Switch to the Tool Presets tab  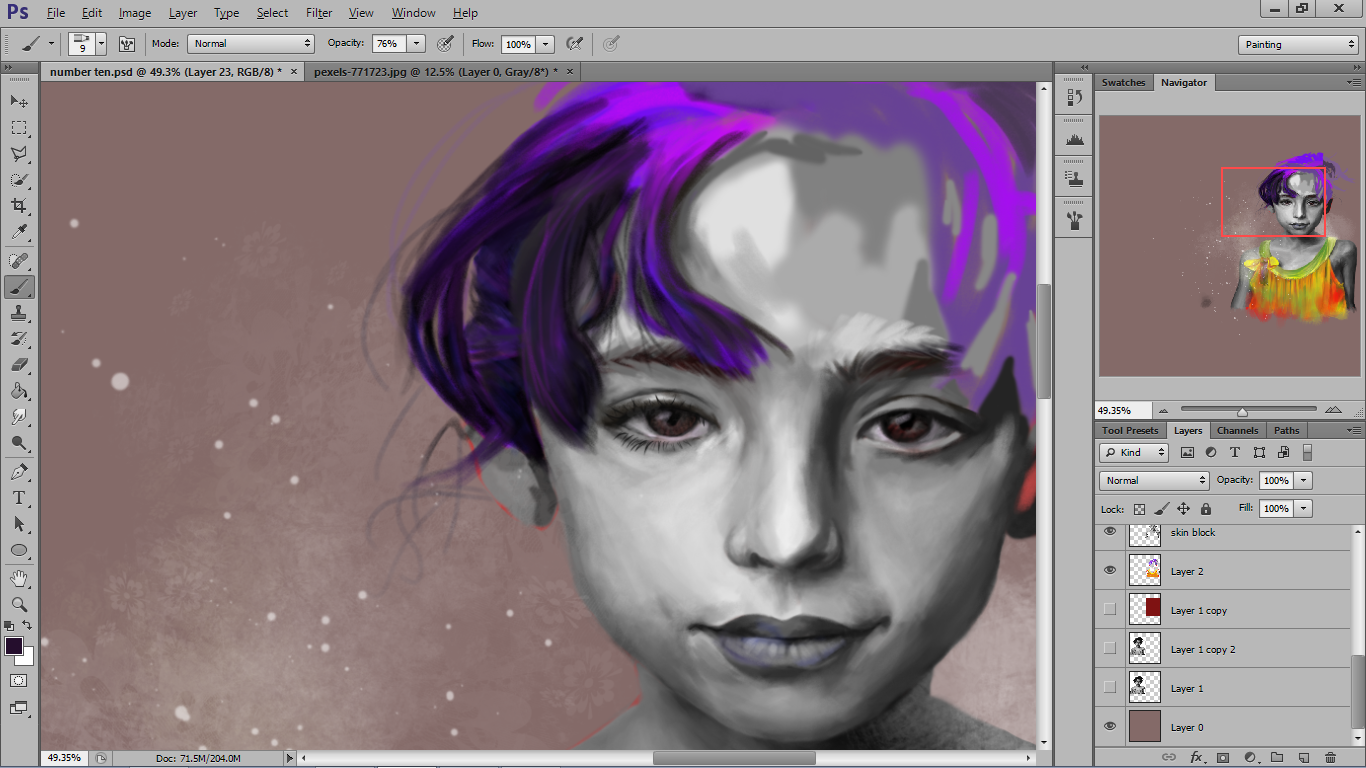1130,430
